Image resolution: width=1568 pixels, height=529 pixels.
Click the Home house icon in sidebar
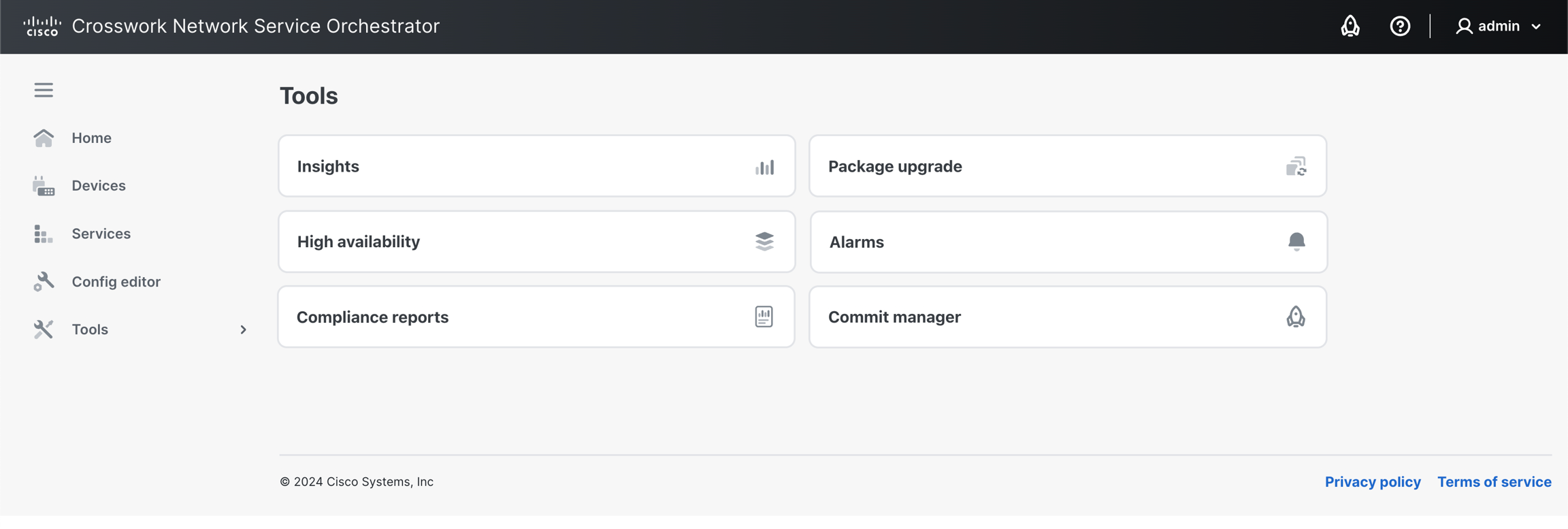(x=44, y=138)
